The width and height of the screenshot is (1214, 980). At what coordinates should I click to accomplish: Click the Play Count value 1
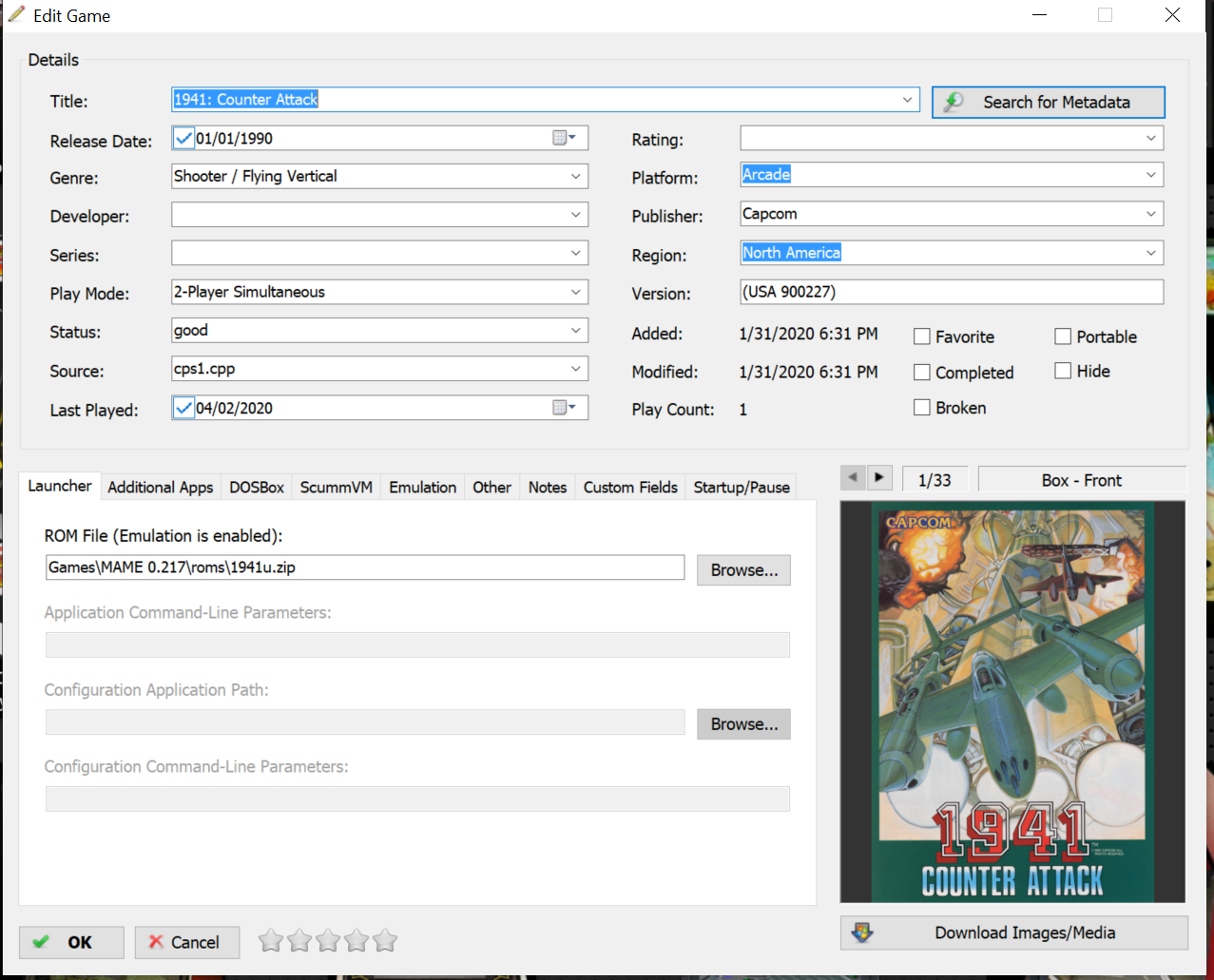click(743, 410)
